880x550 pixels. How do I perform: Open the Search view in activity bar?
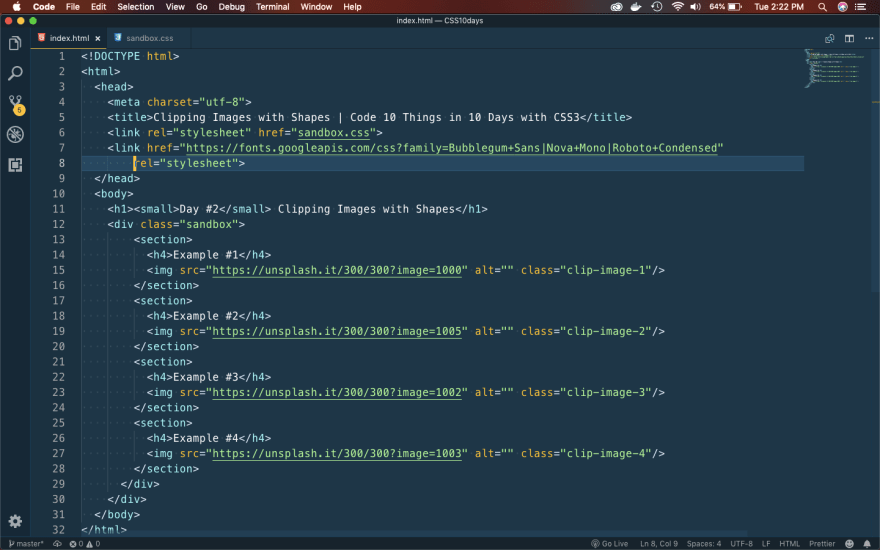click(15, 73)
